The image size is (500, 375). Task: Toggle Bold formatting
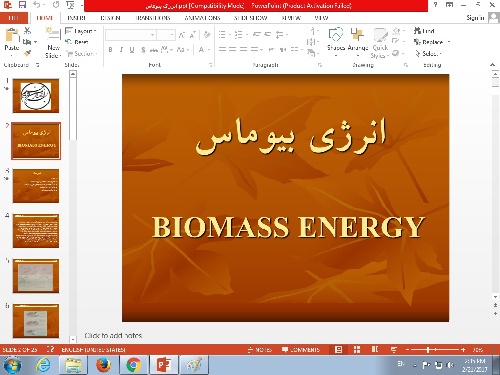(110, 50)
